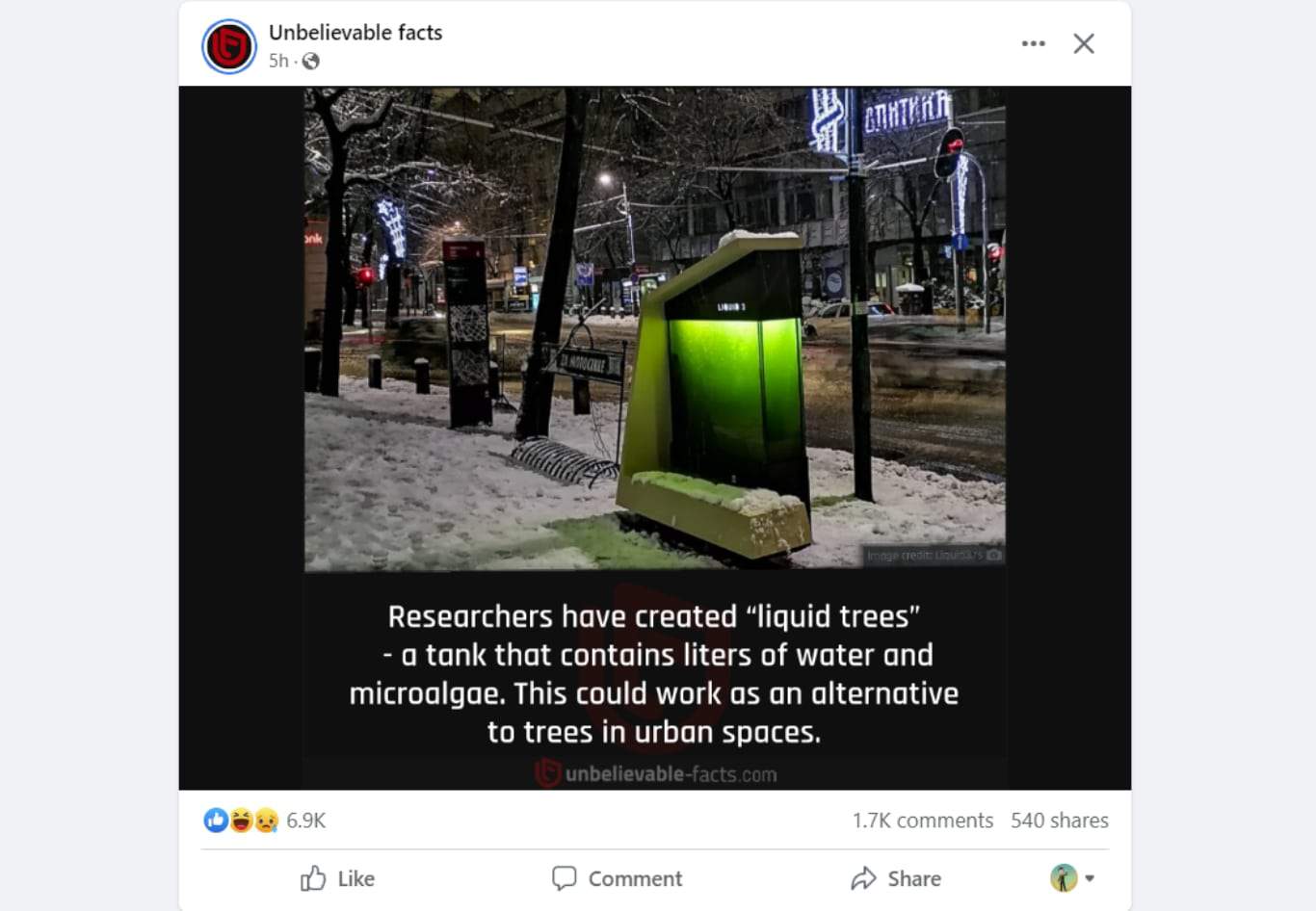The width and height of the screenshot is (1316, 911).
Task: Click the Share button label
Action: pos(914,878)
